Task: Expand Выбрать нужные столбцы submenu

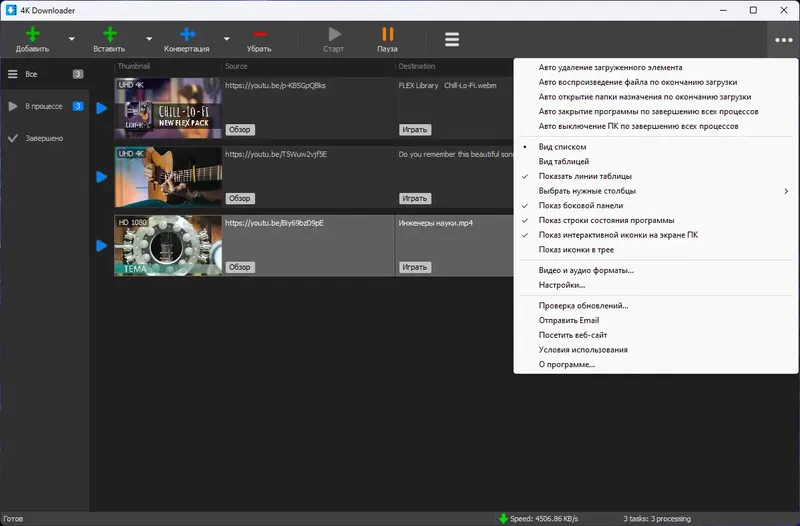Action: [x=656, y=191]
